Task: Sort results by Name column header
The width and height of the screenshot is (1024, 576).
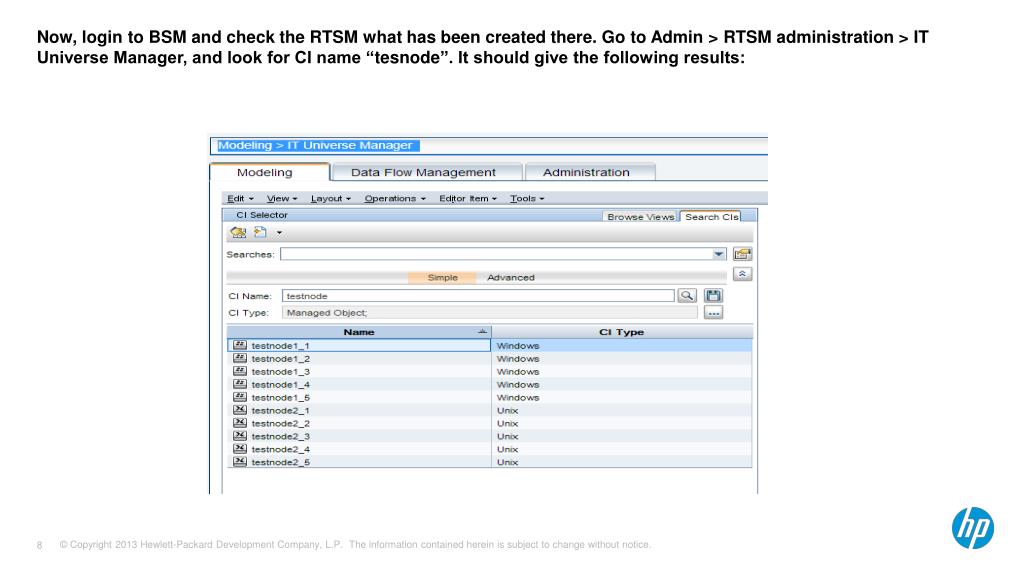Action: [x=359, y=332]
